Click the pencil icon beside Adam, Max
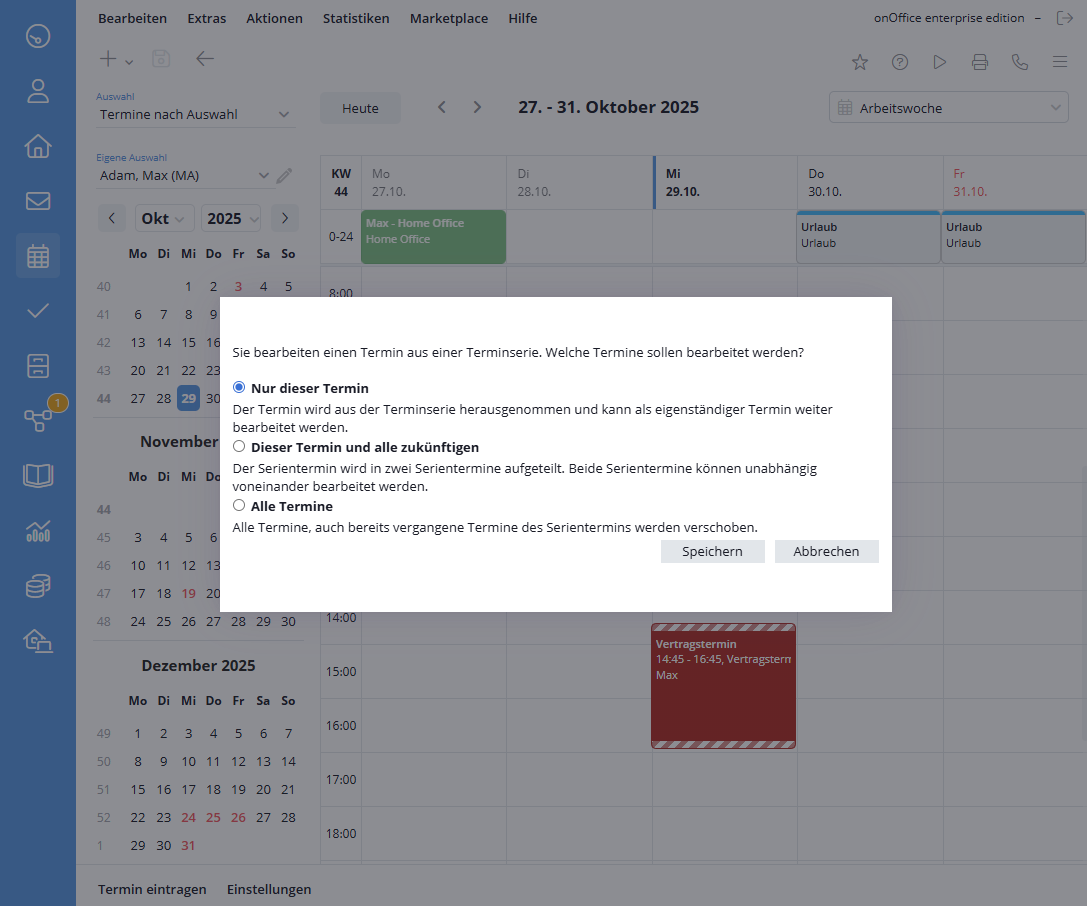1087x906 pixels. (285, 176)
